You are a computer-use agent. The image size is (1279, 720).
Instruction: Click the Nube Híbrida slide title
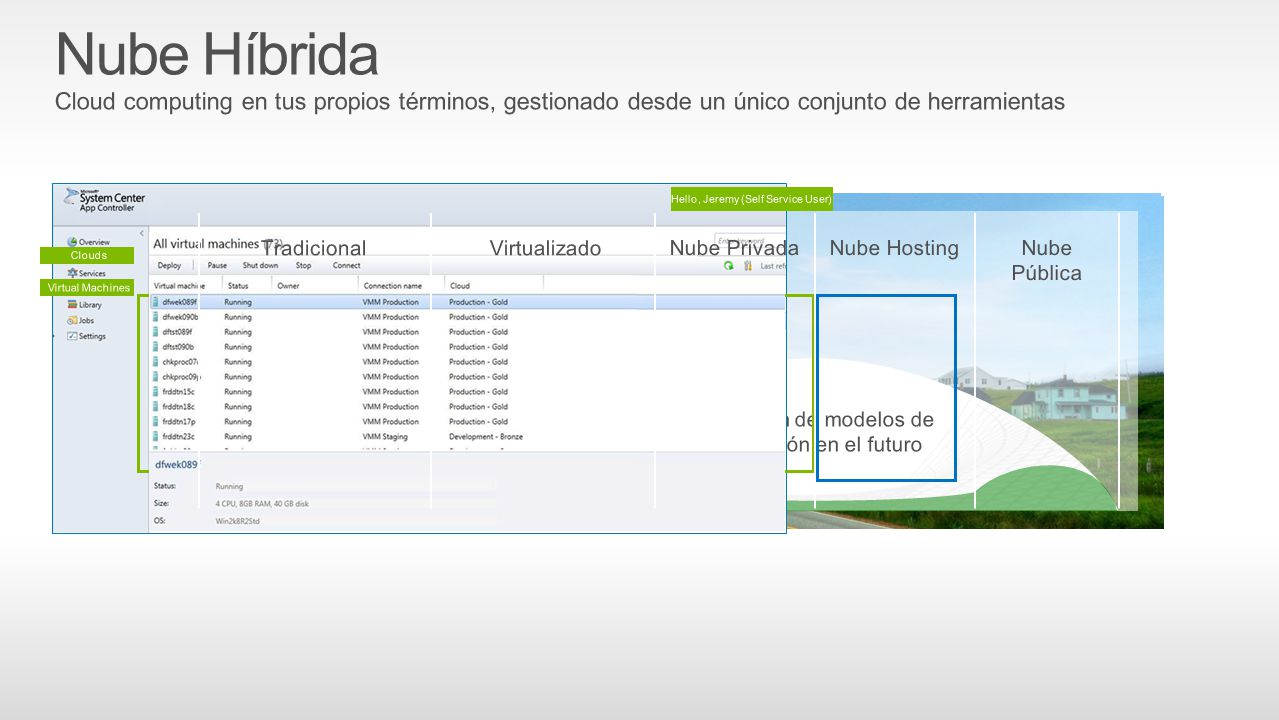(x=217, y=55)
